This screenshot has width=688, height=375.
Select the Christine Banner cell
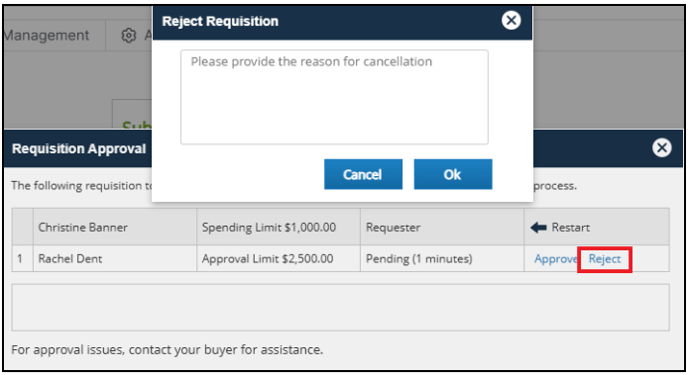click(x=115, y=227)
